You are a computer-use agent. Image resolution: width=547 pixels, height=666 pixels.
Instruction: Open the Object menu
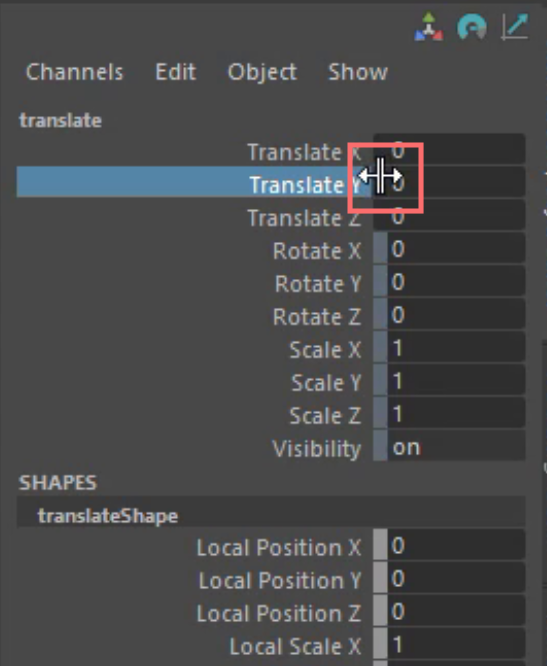coord(262,72)
